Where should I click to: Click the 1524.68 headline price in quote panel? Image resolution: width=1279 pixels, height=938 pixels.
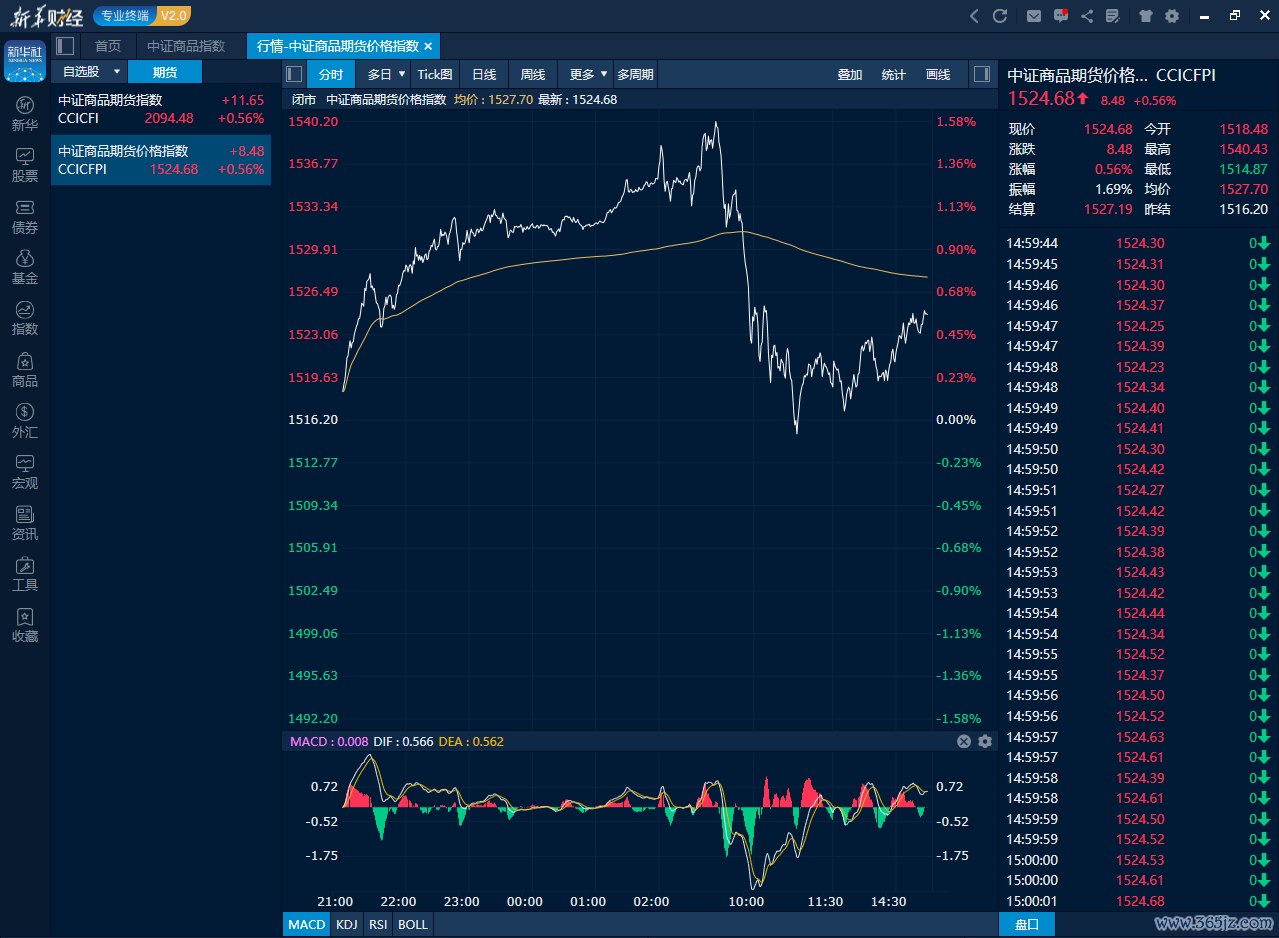coord(1040,98)
